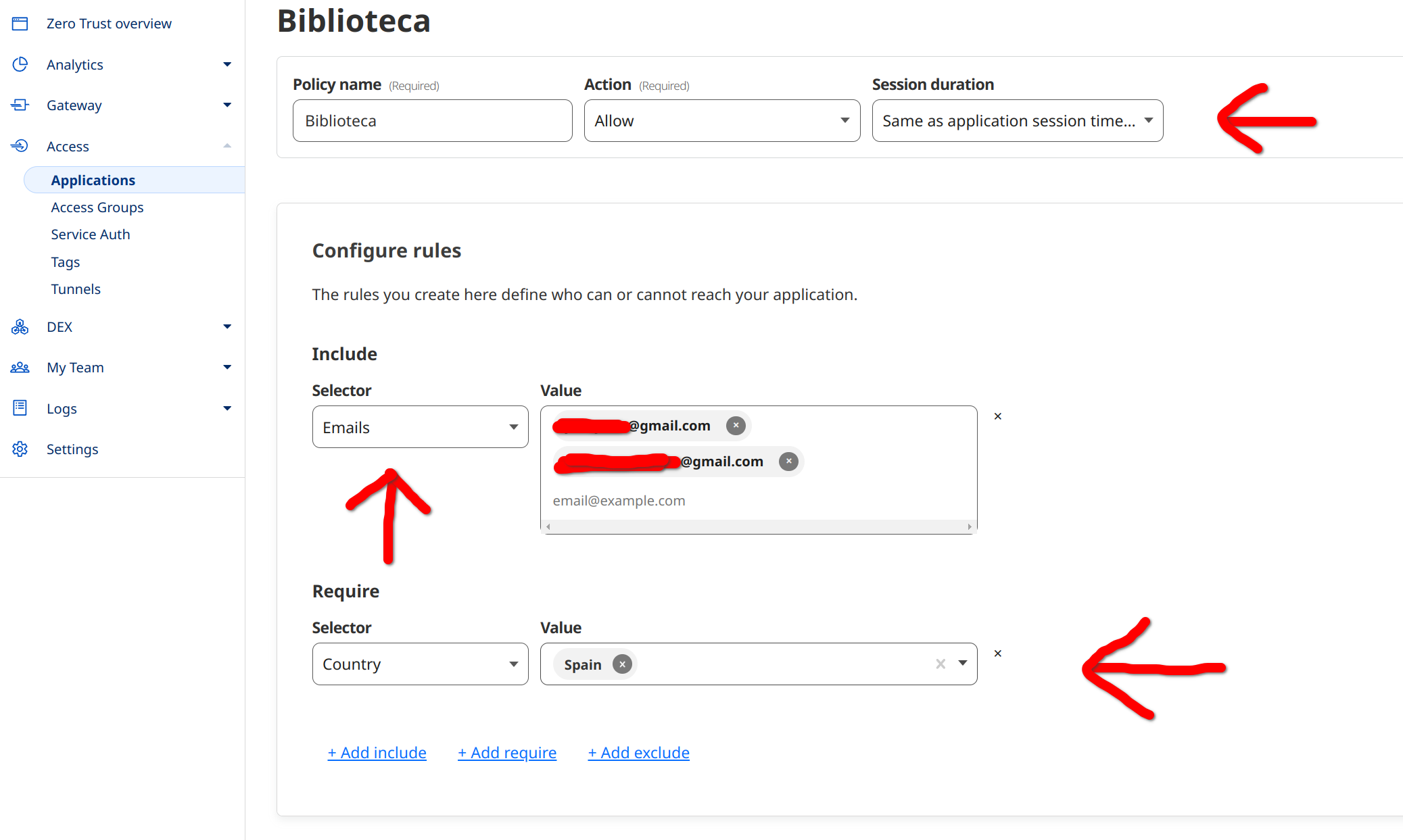
Task: Open Settings via the gear icon
Action: point(20,449)
